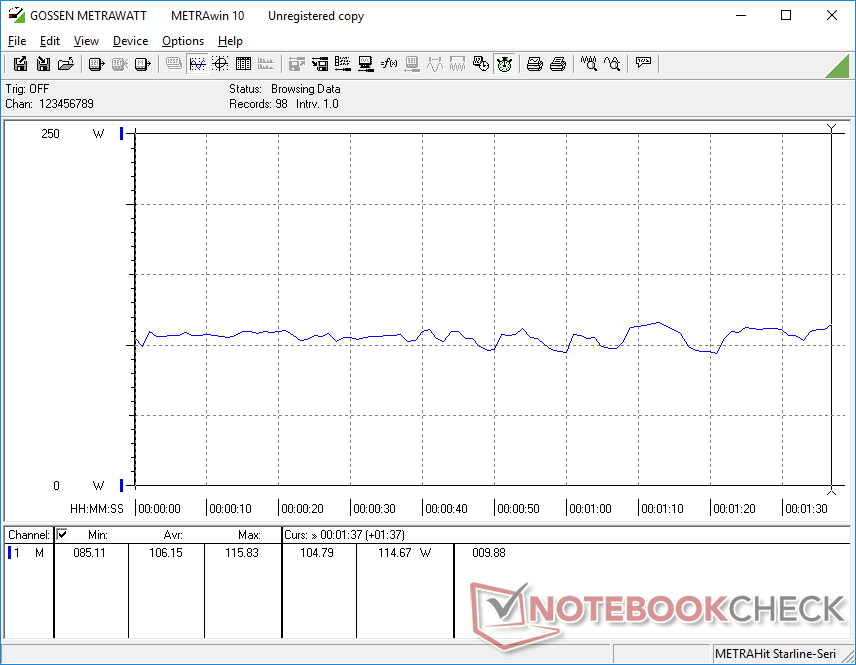
Task: Click the speech bubble comment icon
Action: (x=643, y=64)
